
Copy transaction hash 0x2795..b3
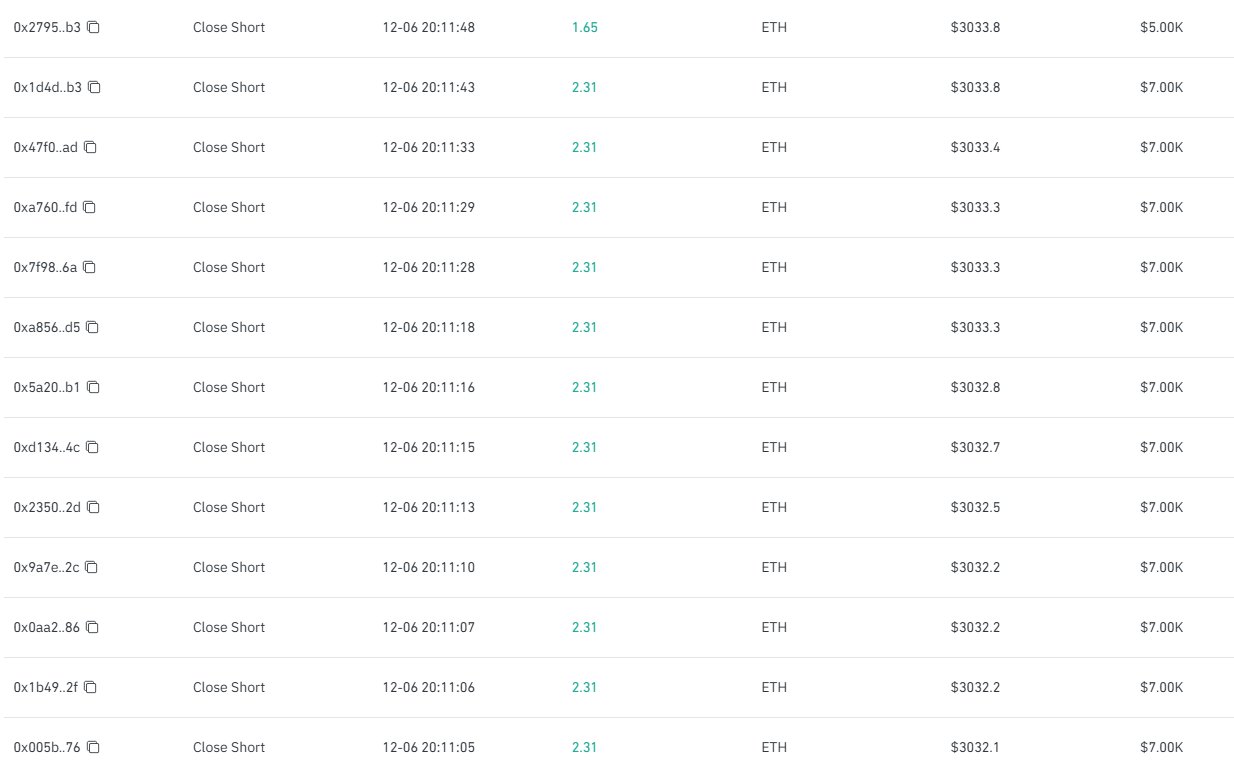[x=93, y=27]
